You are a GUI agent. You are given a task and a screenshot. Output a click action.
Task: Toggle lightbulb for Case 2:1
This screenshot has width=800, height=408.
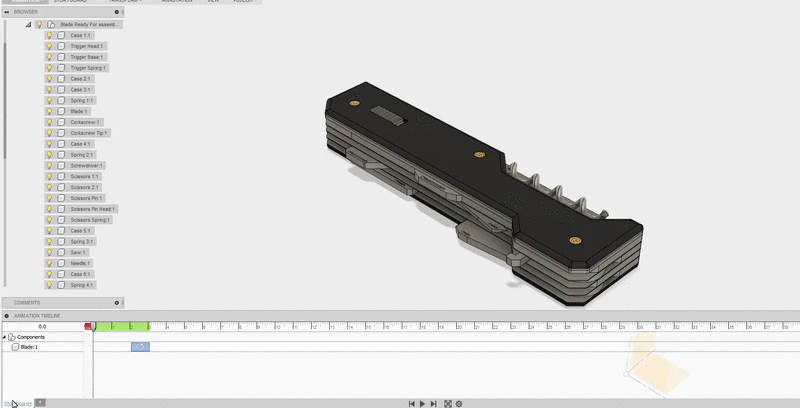coord(49,79)
